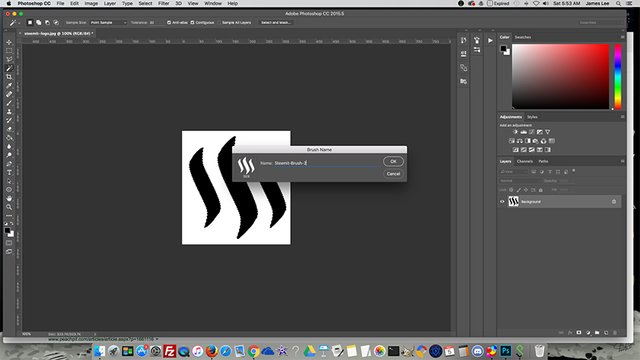Viewport: 640px width, 360px height.
Task: Select the Healing Brush tool
Action: (9, 94)
